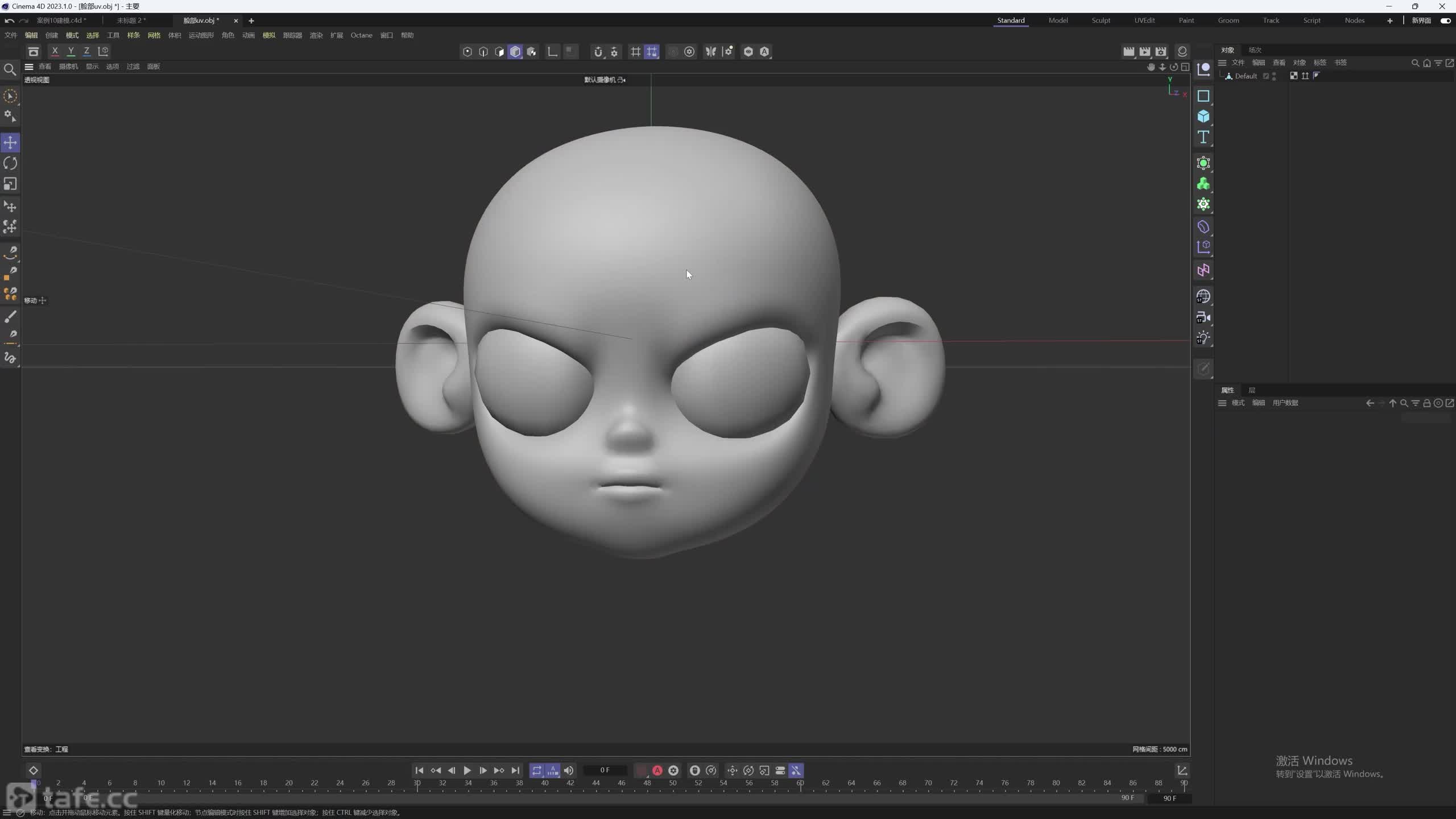Select the Move tool in left toolbar

[10, 142]
